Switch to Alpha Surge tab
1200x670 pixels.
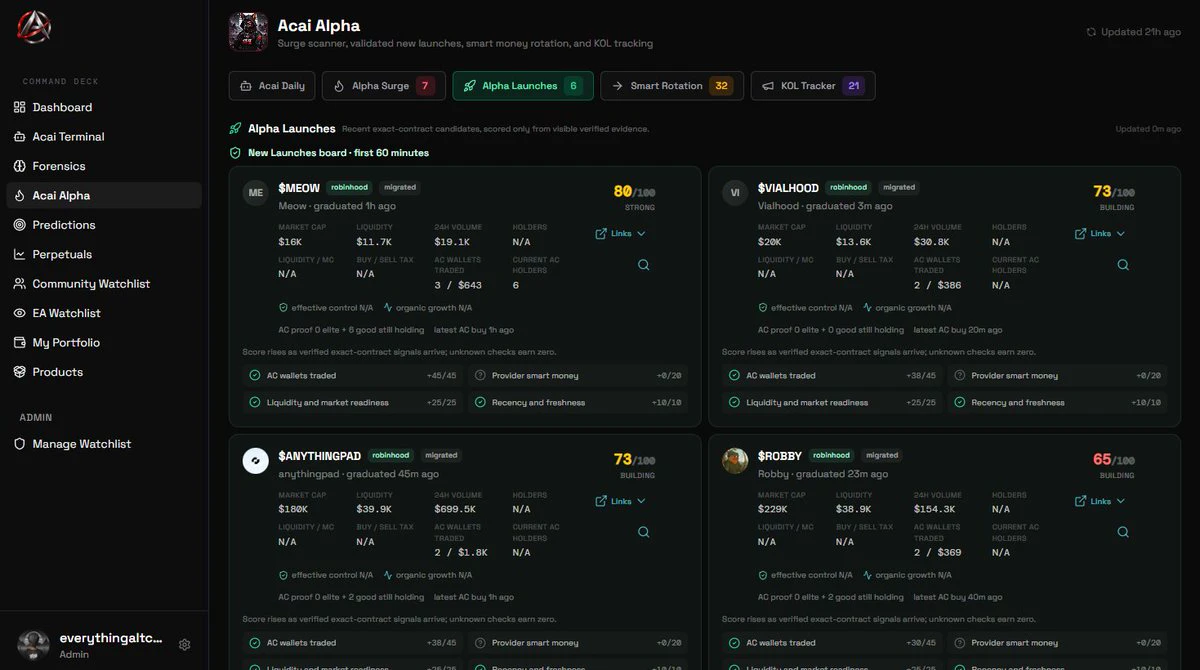pyautogui.click(x=384, y=86)
